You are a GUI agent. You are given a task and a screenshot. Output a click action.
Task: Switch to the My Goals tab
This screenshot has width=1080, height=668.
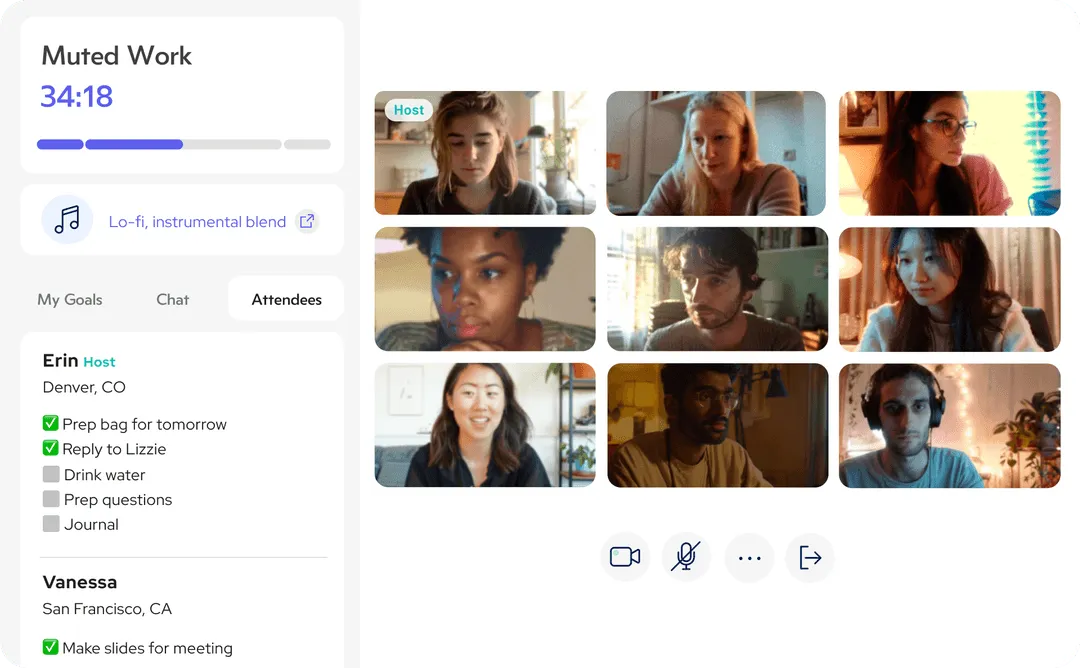(x=70, y=299)
